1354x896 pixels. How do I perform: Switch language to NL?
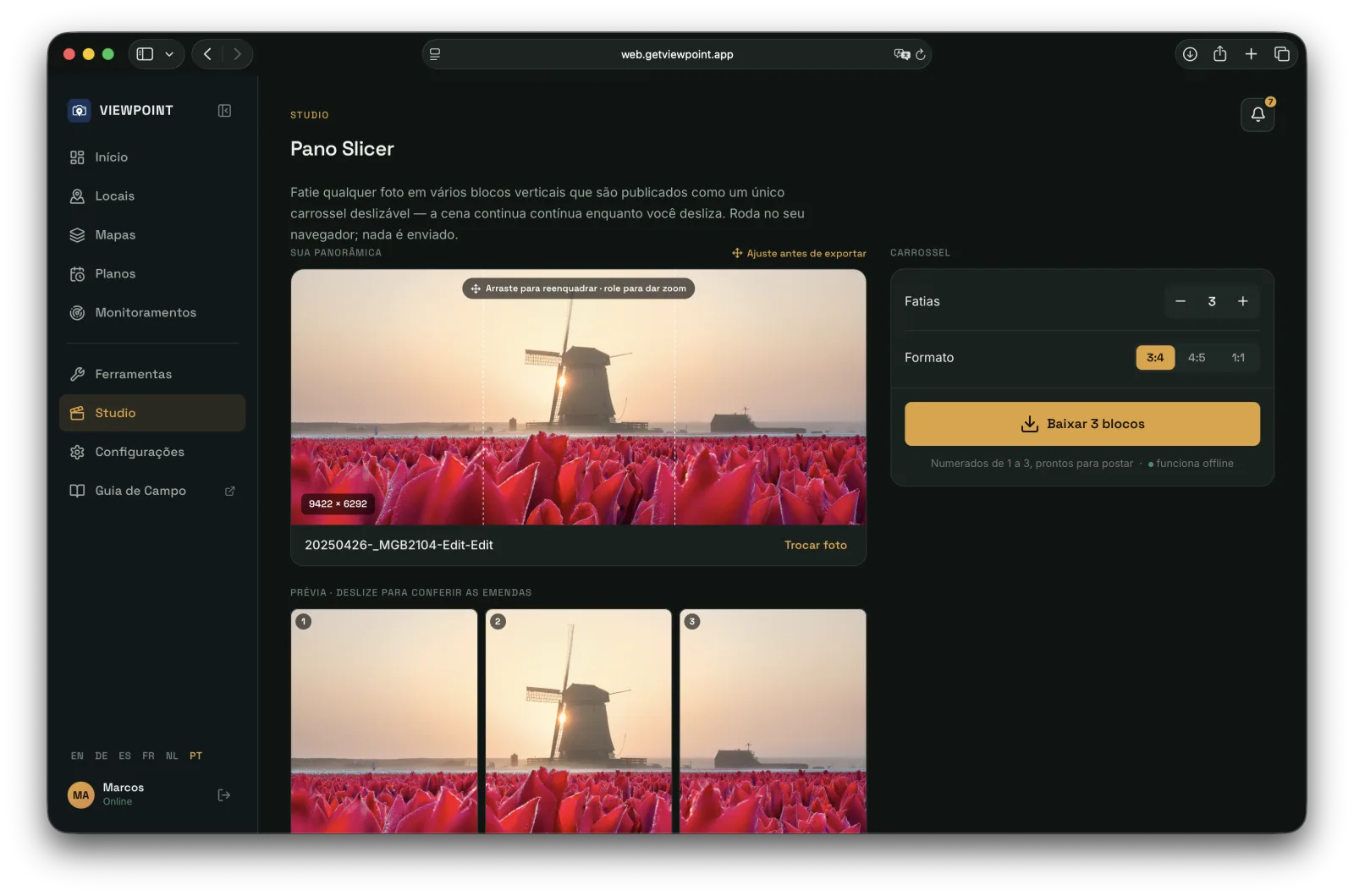click(x=172, y=756)
